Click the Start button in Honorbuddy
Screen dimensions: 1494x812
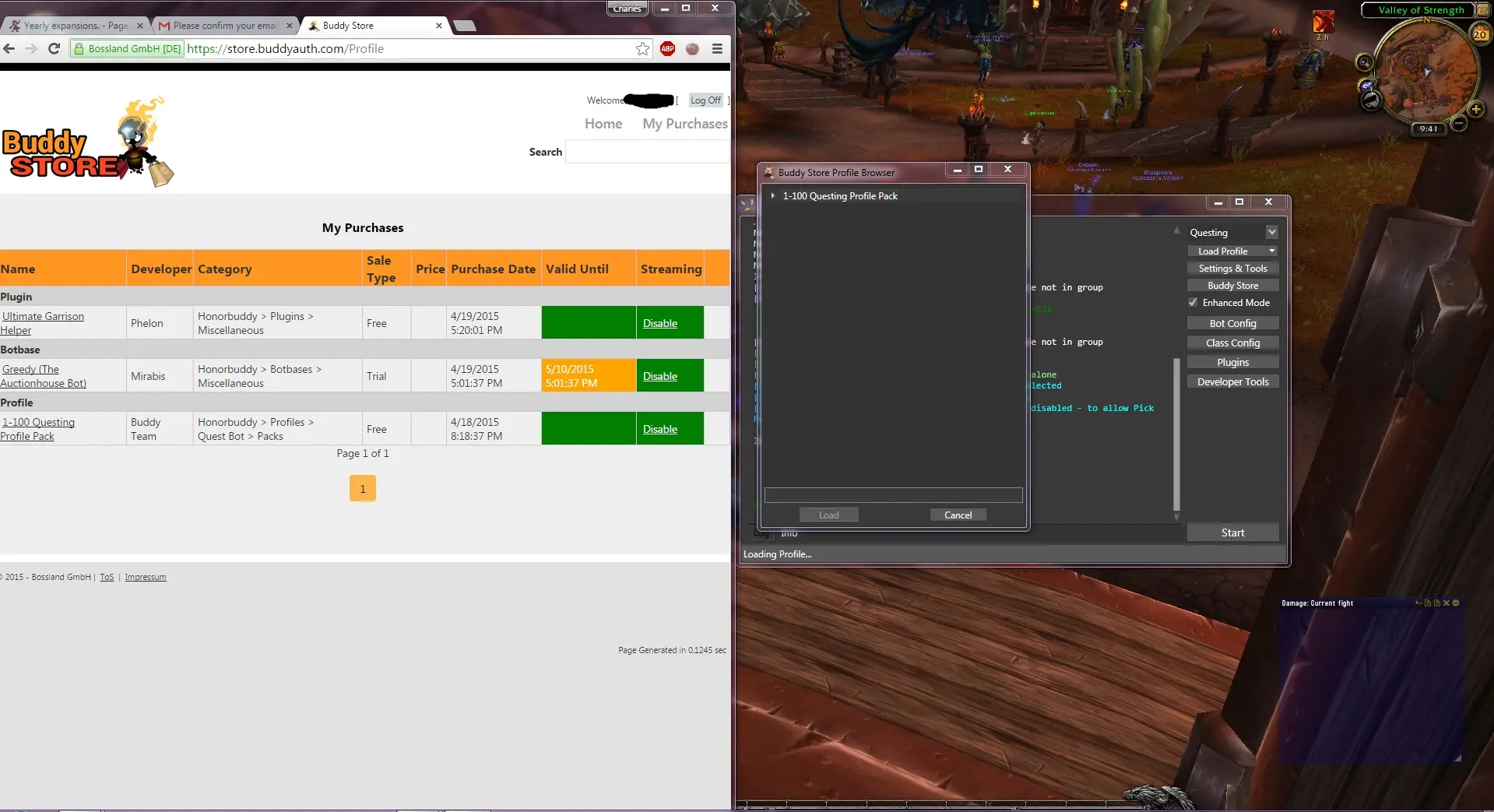(1232, 533)
